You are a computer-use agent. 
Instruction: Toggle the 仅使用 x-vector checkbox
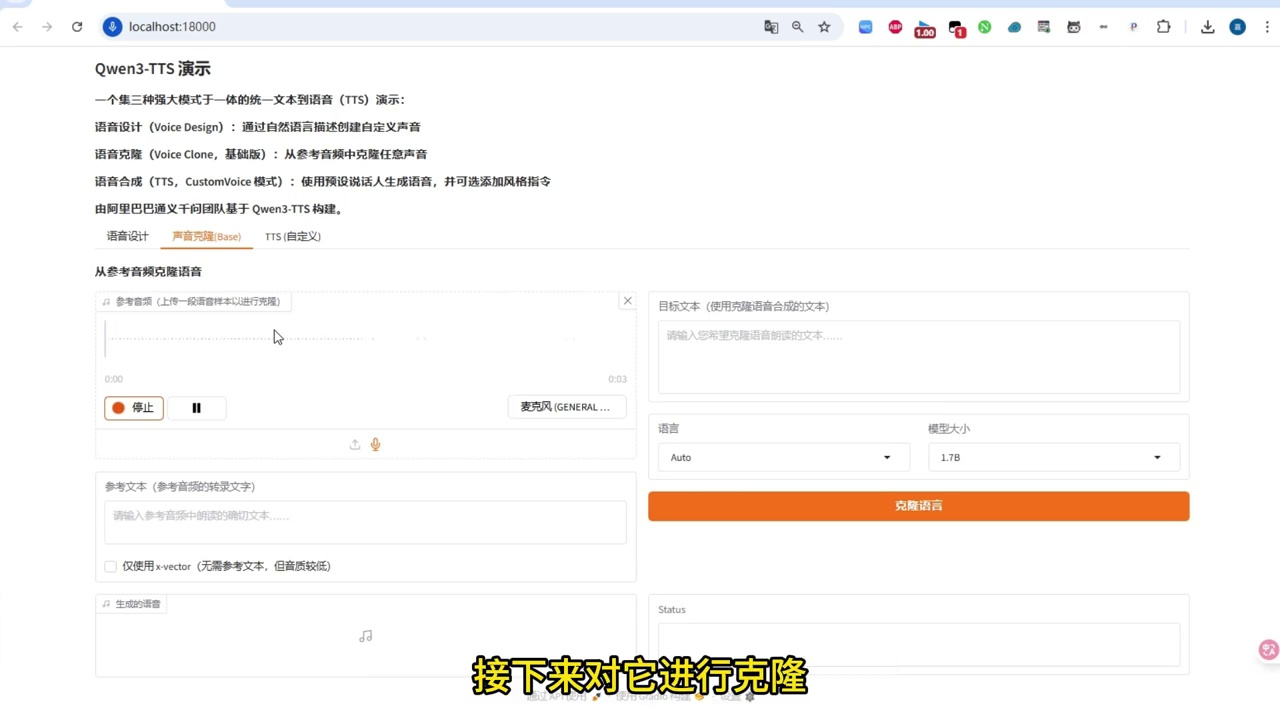111,566
